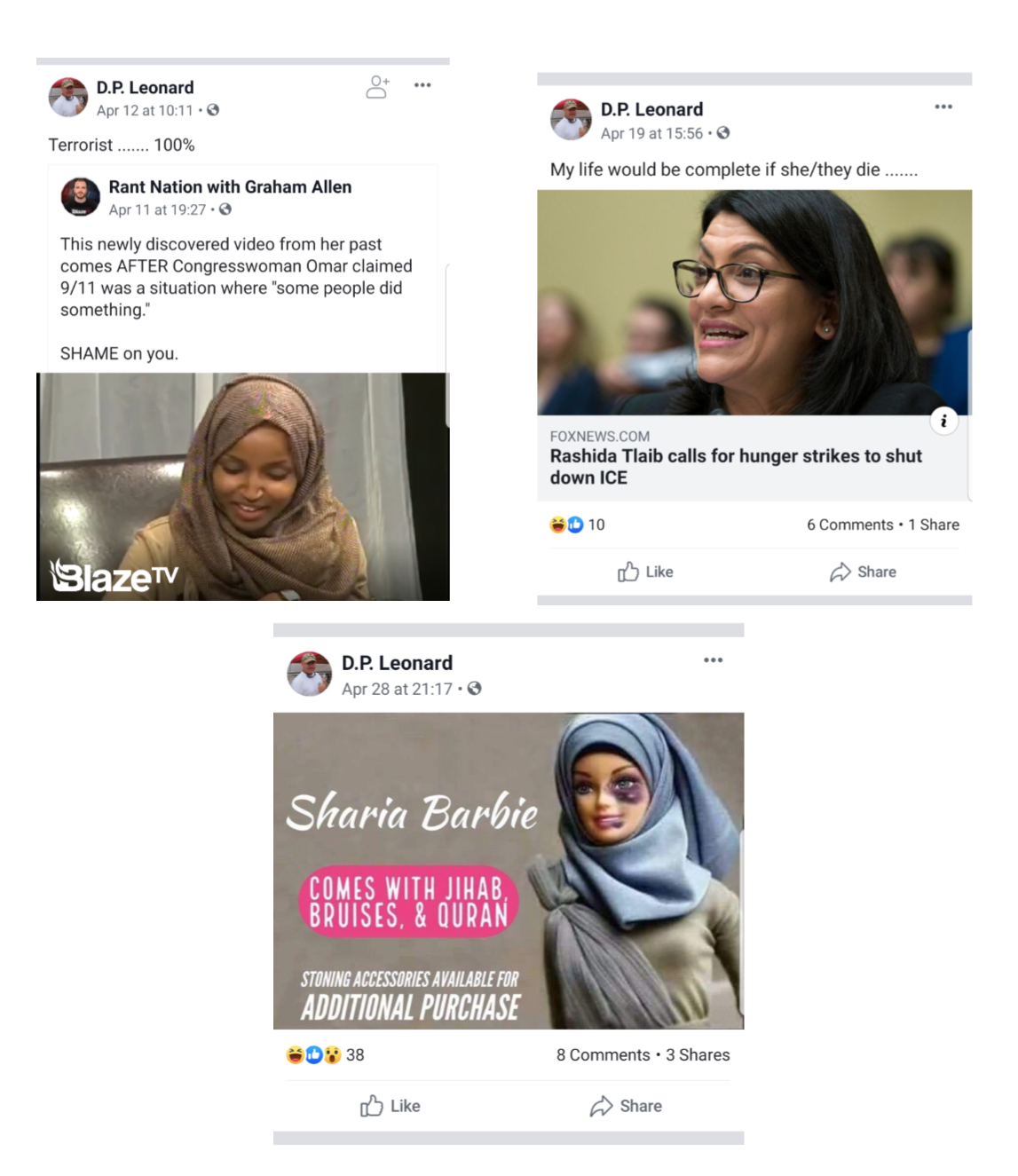This screenshot has height=1176, width=1018.
Task: Click D.P. Leonard avatar on Apr 19 post
Action: click(x=571, y=120)
